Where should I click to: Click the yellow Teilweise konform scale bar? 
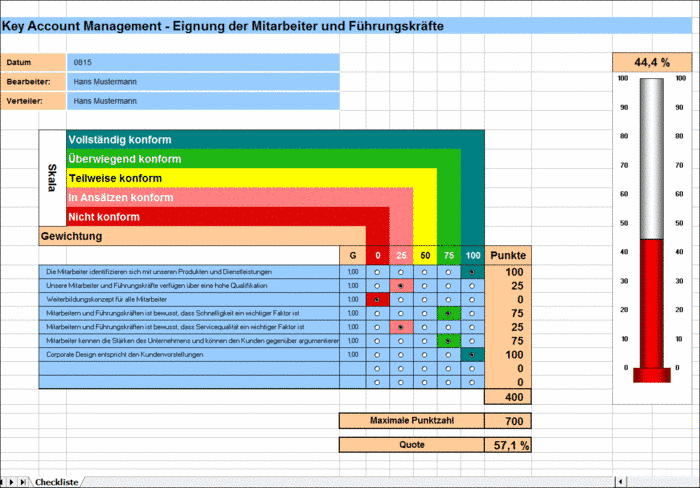252,178
